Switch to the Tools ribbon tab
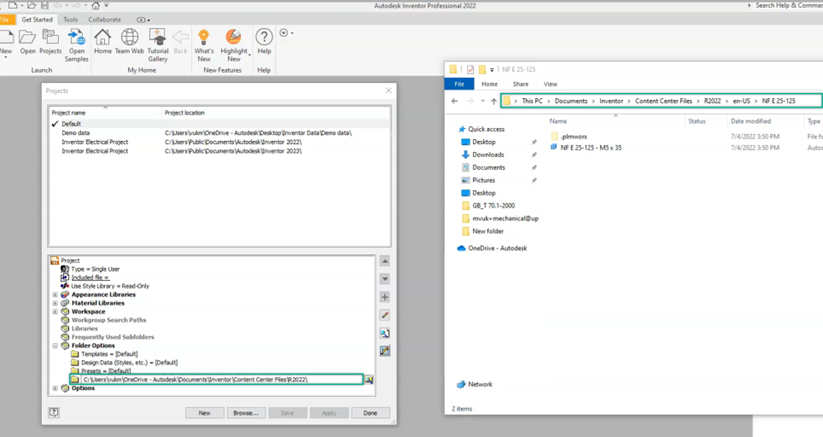The width and height of the screenshot is (823, 437). click(70, 19)
